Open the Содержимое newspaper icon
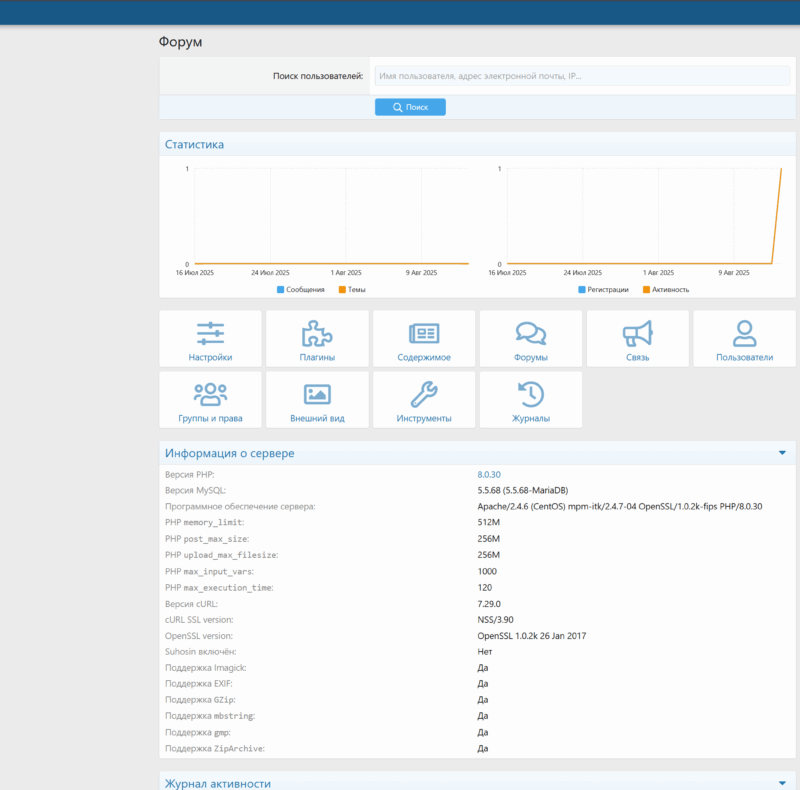This screenshot has height=790, width=800. 424,333
